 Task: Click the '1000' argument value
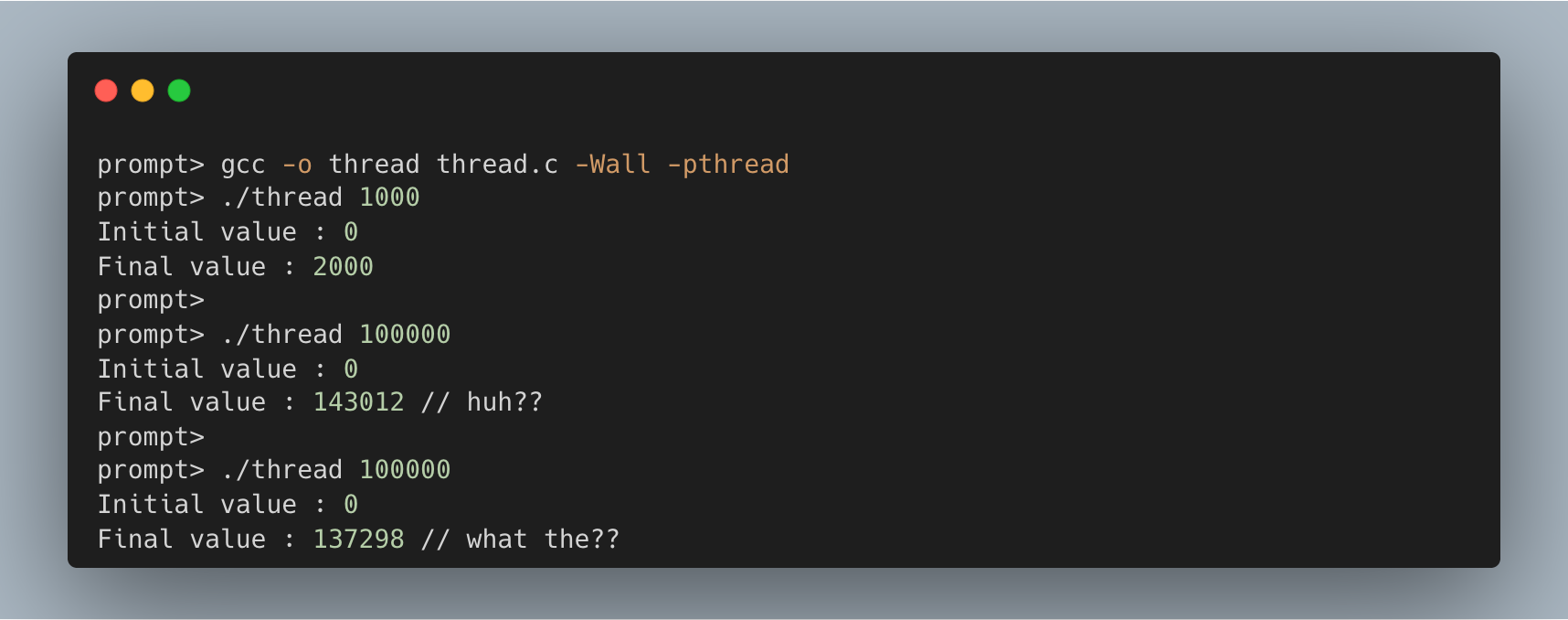pyautogui.click(x=389, y=198)
